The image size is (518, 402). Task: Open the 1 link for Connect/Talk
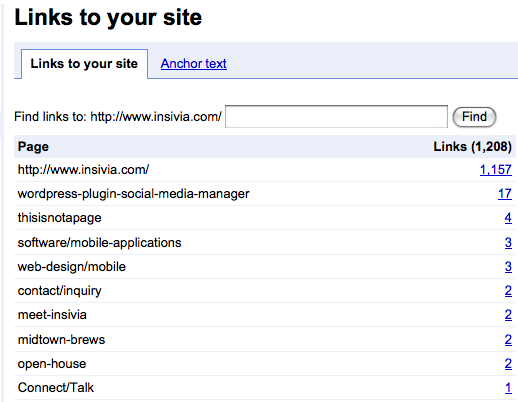[508, 388]
